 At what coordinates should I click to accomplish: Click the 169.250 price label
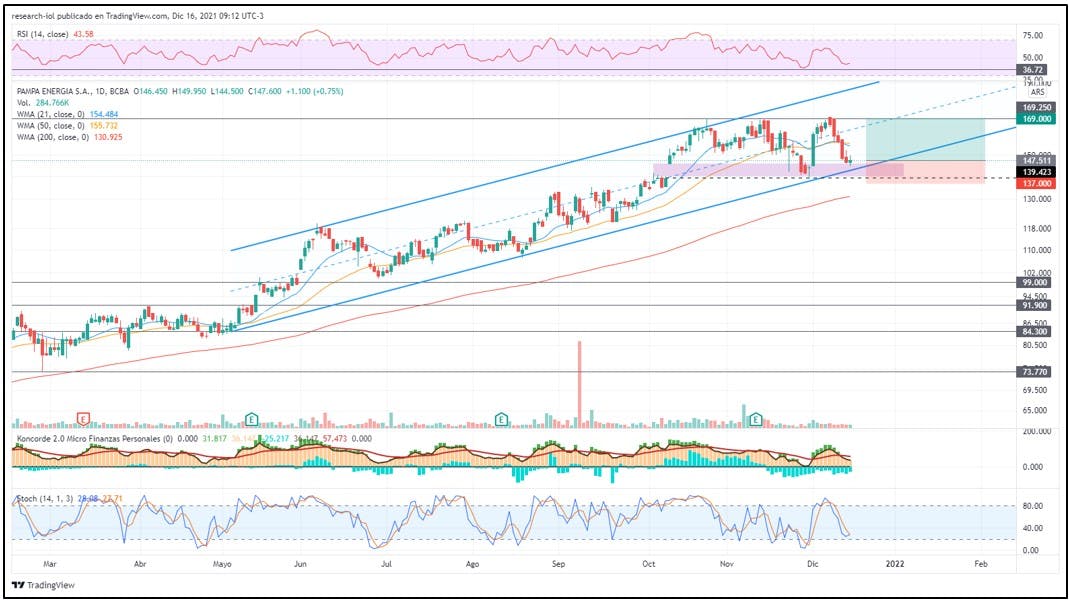pyautogui.click(x=1036, y=108)
